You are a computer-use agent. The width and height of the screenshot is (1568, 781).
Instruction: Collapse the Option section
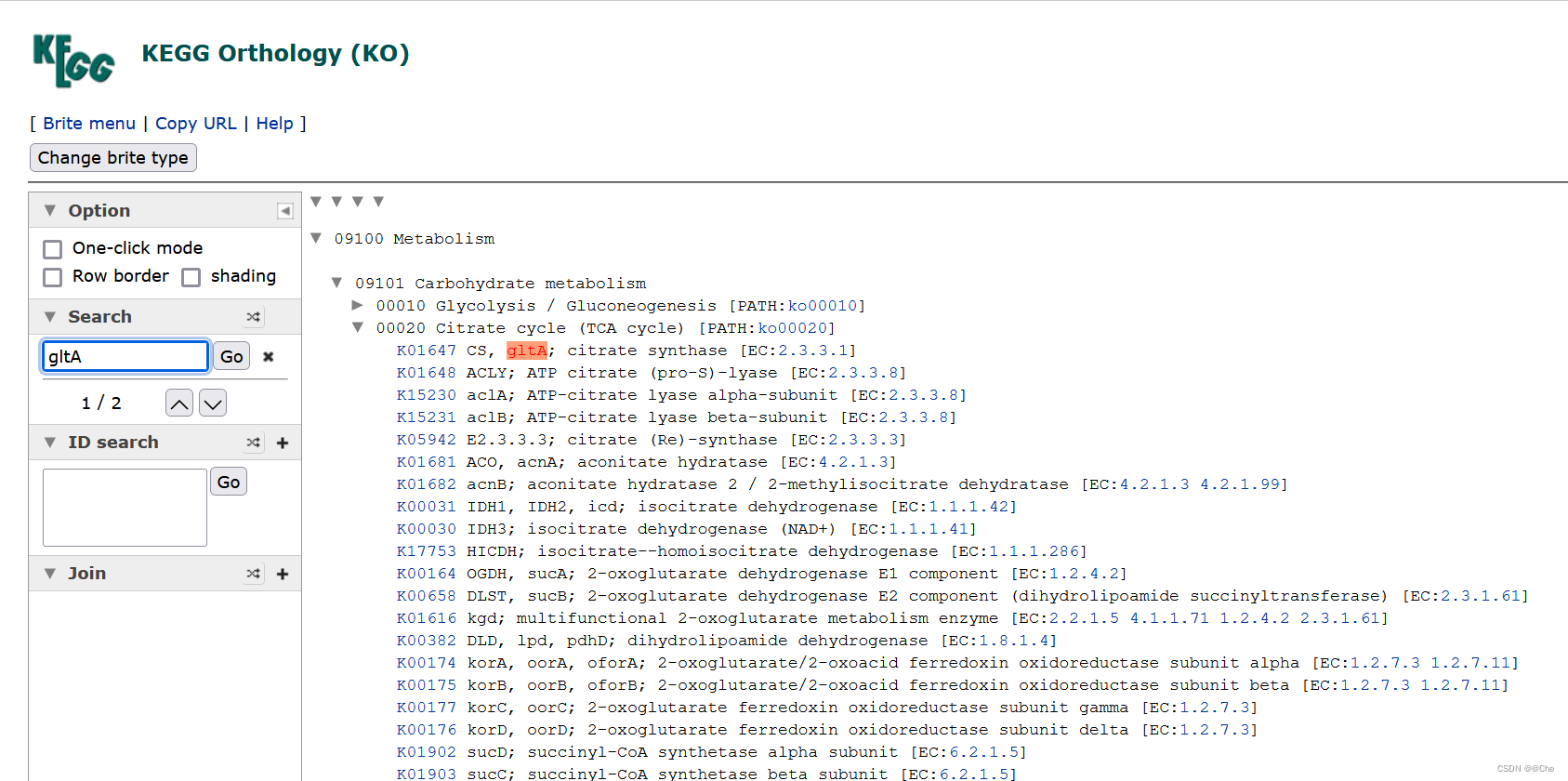point(50,211)
